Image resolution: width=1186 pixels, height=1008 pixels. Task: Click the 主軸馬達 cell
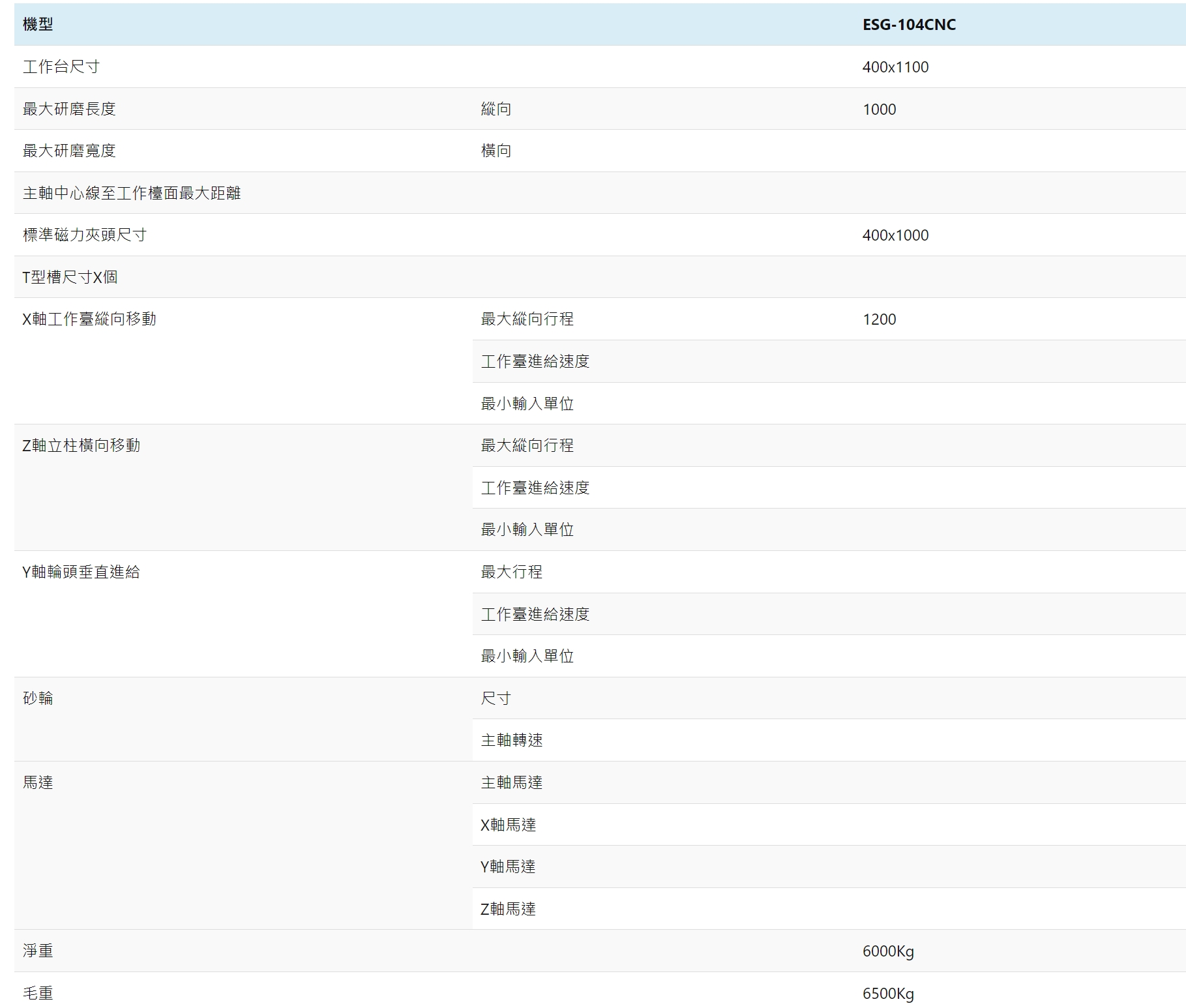pos(512,782)
